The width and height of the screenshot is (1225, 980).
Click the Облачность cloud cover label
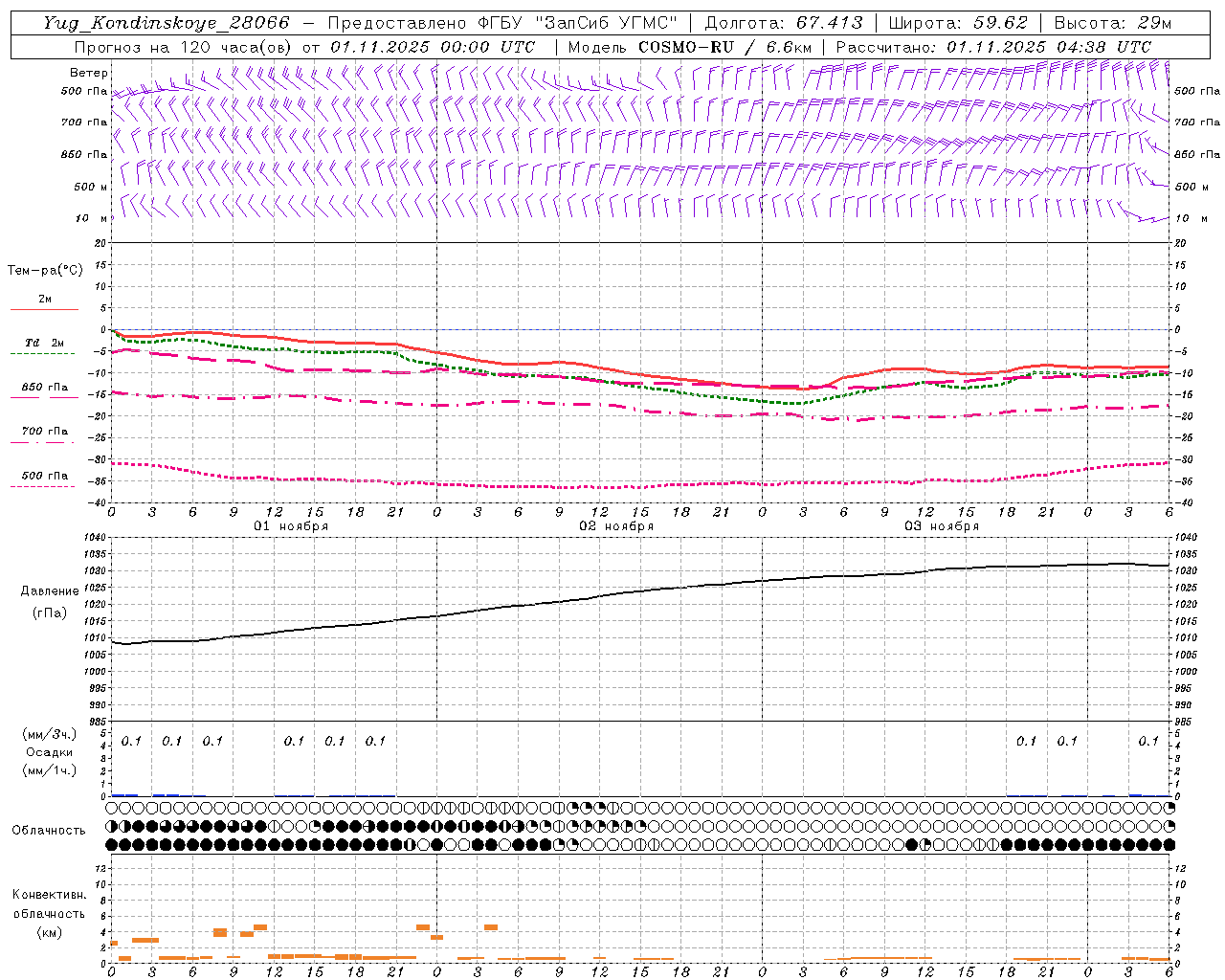pyautogui.click(x=49, y=830)
